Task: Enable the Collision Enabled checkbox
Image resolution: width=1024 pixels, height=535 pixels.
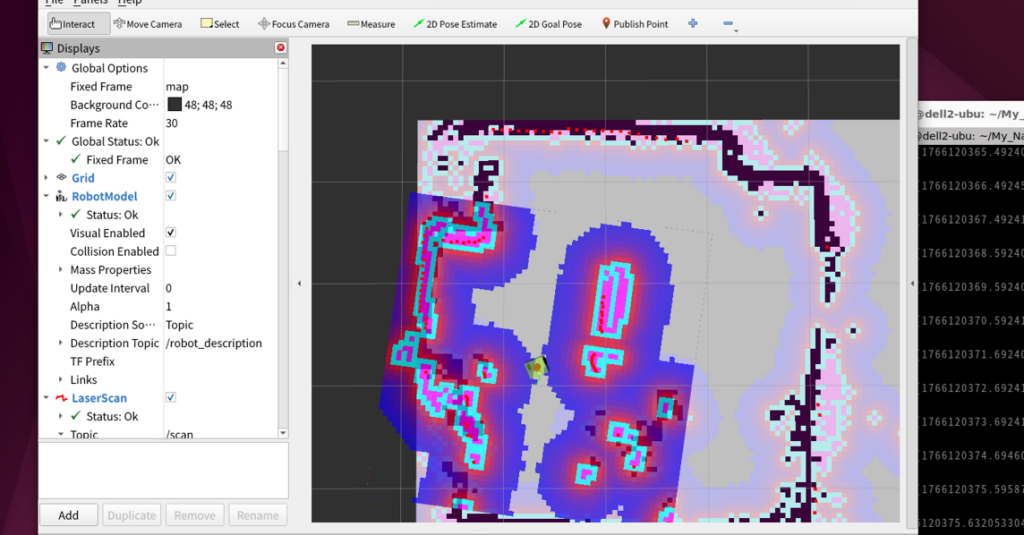Action: click(170, 251)
